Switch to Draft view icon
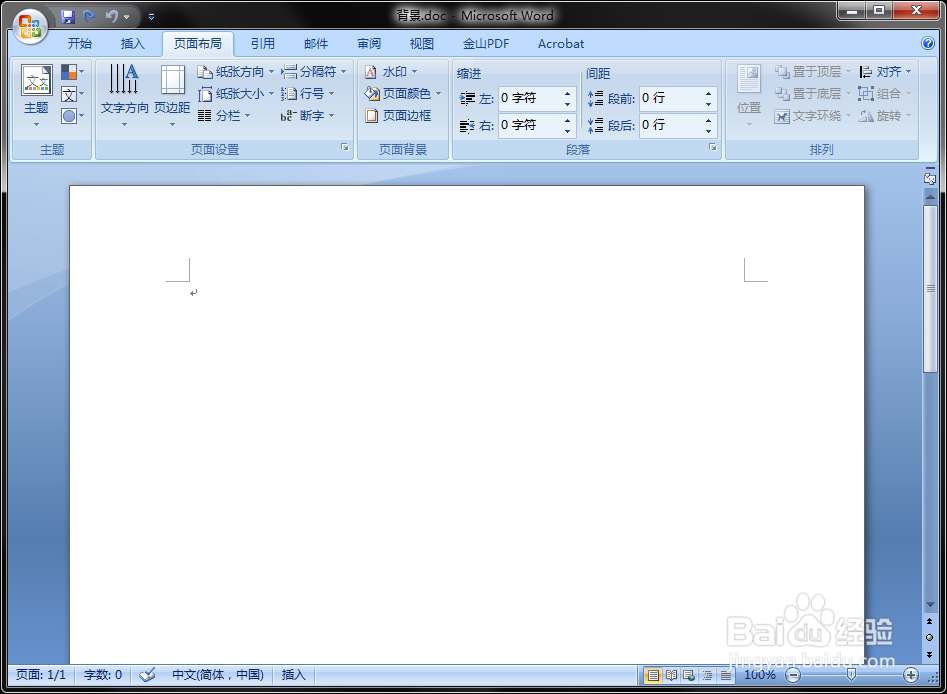Image resolution: width=947 pixels, height=694 pixels. [x=725, y=675]
